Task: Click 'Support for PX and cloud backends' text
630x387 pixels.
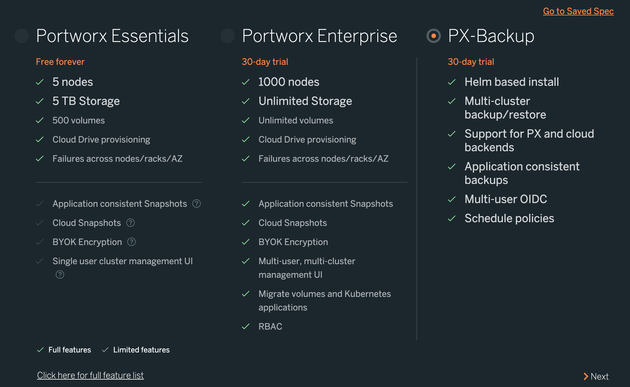Action: [529, 141]
